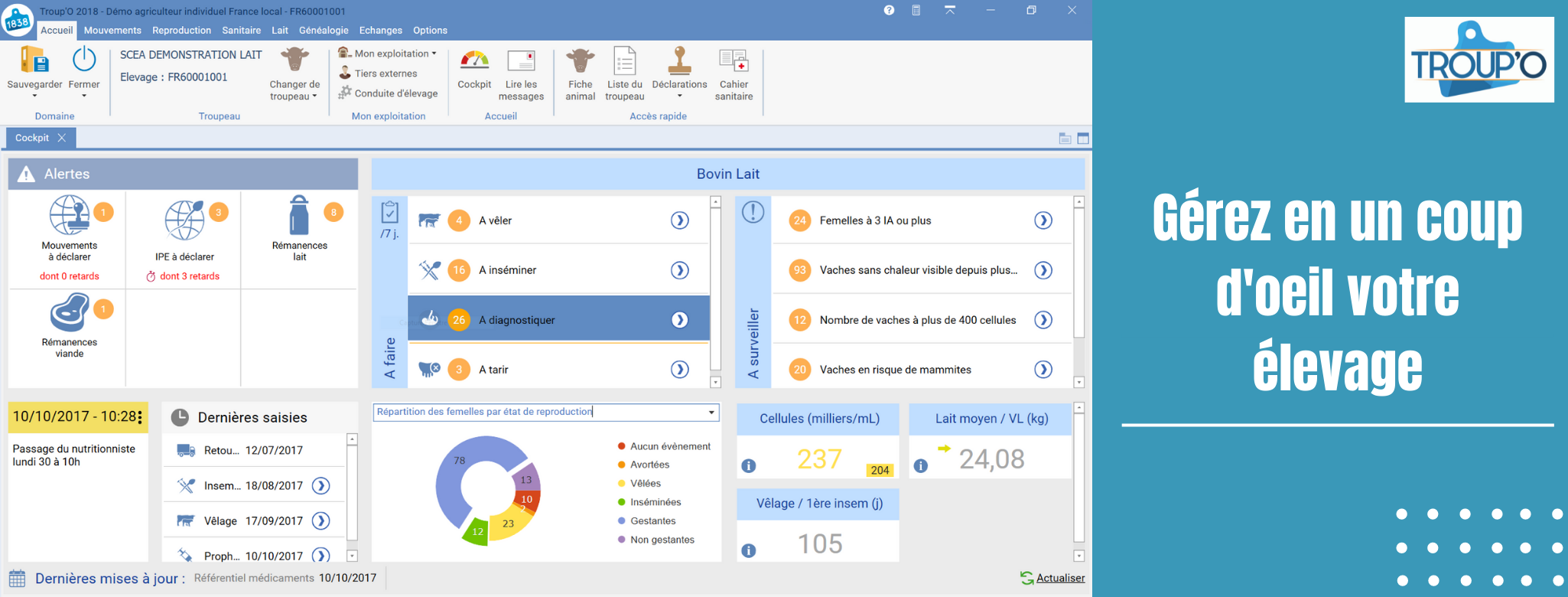Open the Cockpit gauge icon
This screenshot has height=597, width=1568.
coord(474,60)
